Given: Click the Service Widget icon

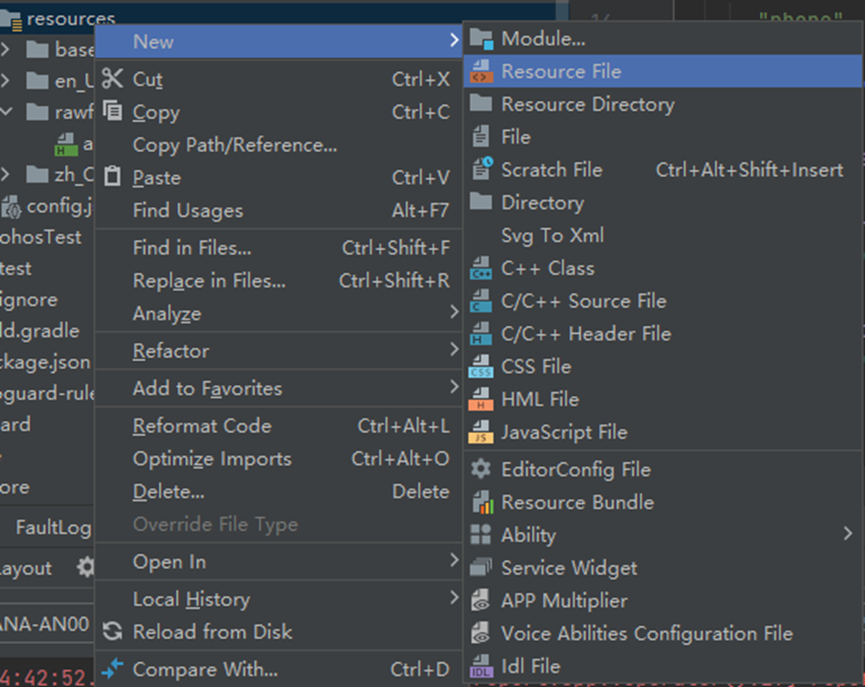Looking at the screenshot, I should [x=480, y=567].
